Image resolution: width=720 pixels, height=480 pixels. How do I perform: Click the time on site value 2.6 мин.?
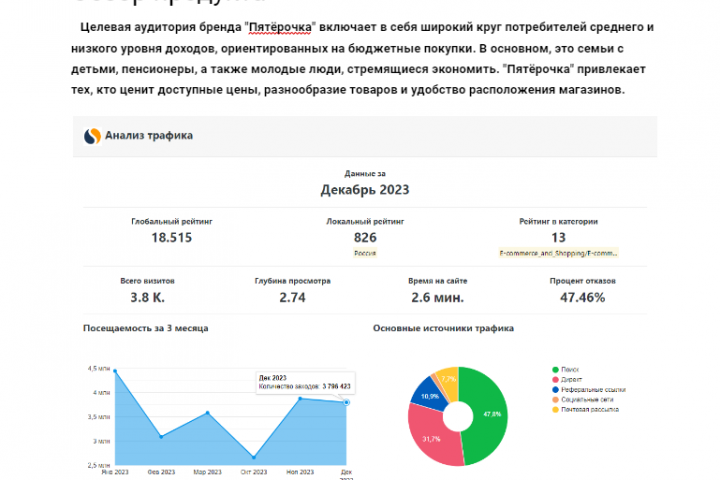coord(438,298)
